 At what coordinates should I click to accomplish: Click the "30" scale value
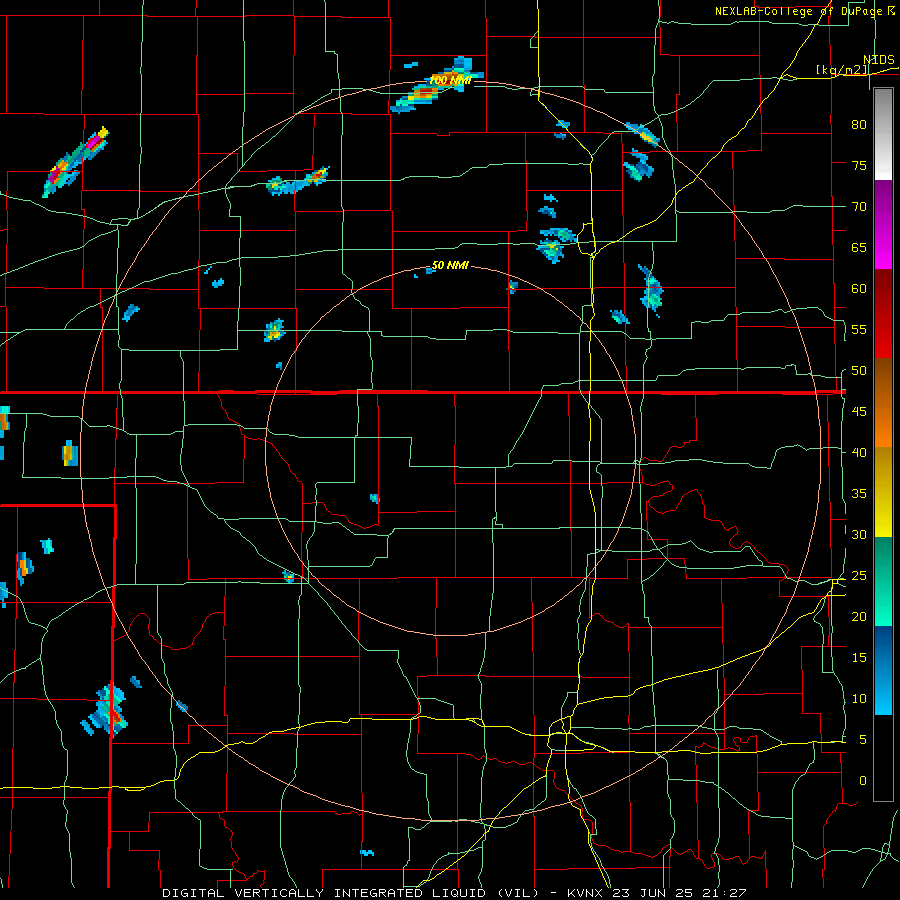click(x=859, y=534)
